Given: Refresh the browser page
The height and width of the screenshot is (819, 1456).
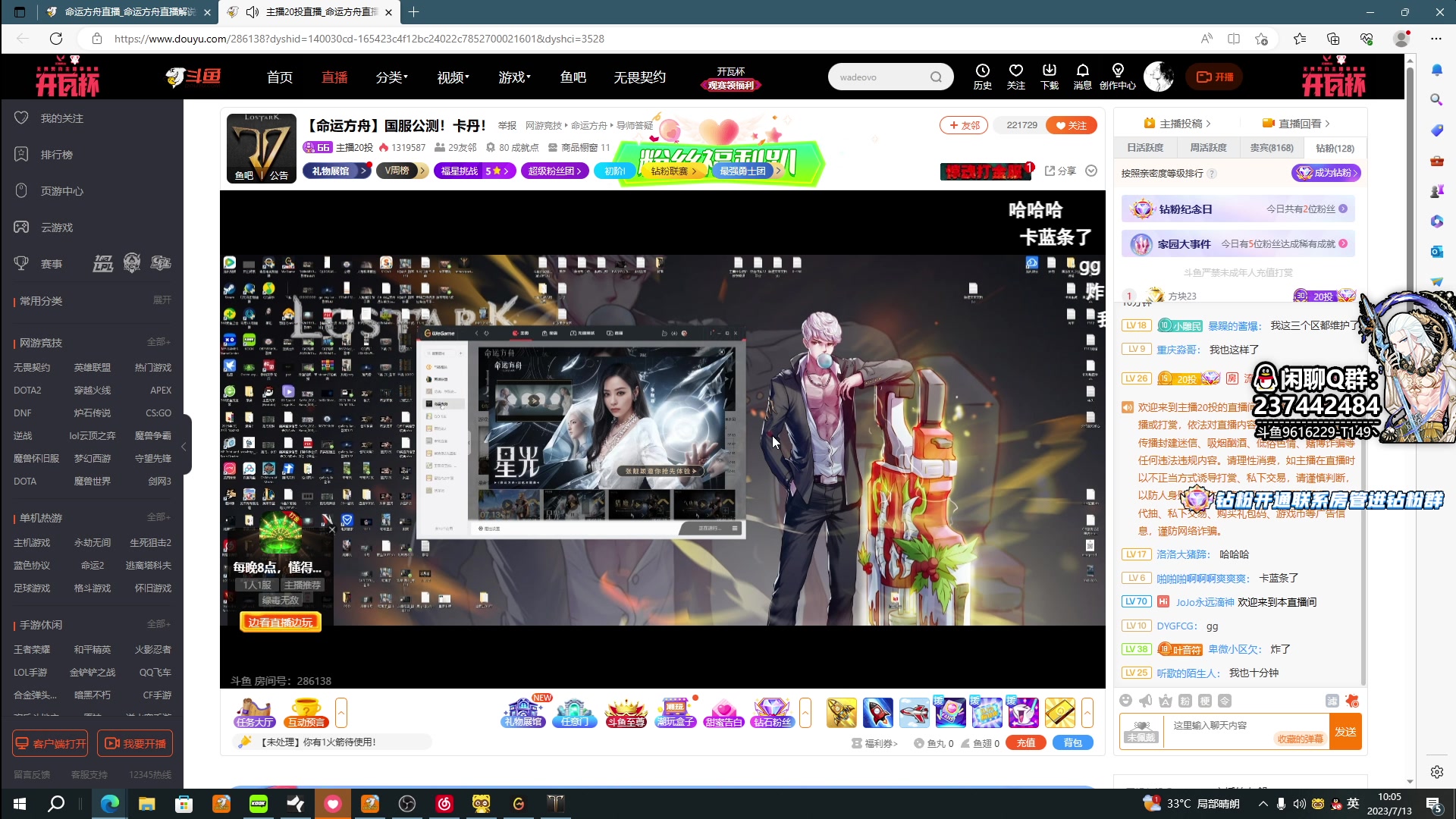Looking at the screenshot, I should click(x=56, y=39).
